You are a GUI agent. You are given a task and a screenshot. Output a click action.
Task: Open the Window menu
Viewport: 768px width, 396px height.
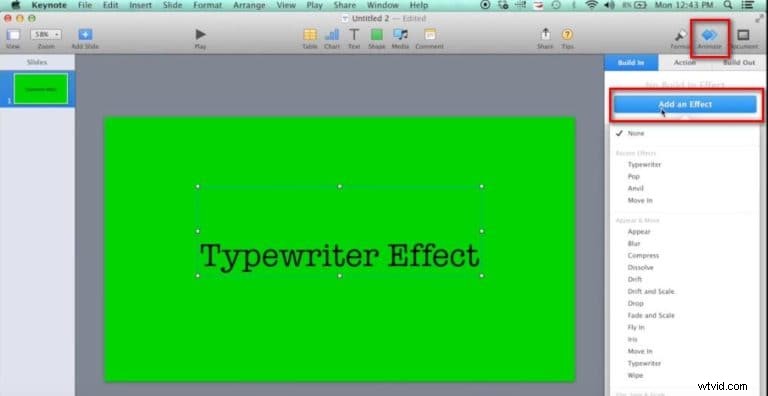click(383, 5)
